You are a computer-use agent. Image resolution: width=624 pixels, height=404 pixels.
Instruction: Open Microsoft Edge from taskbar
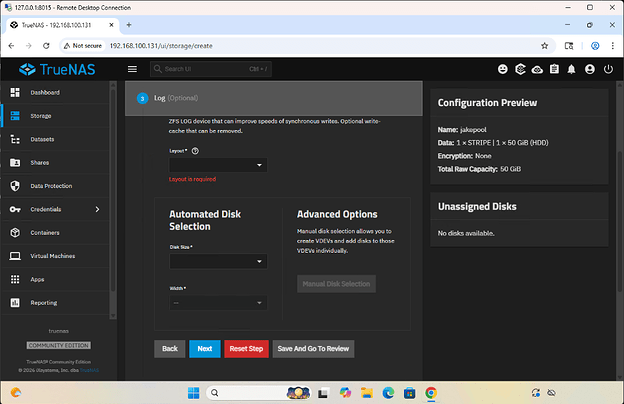point(388,393)
